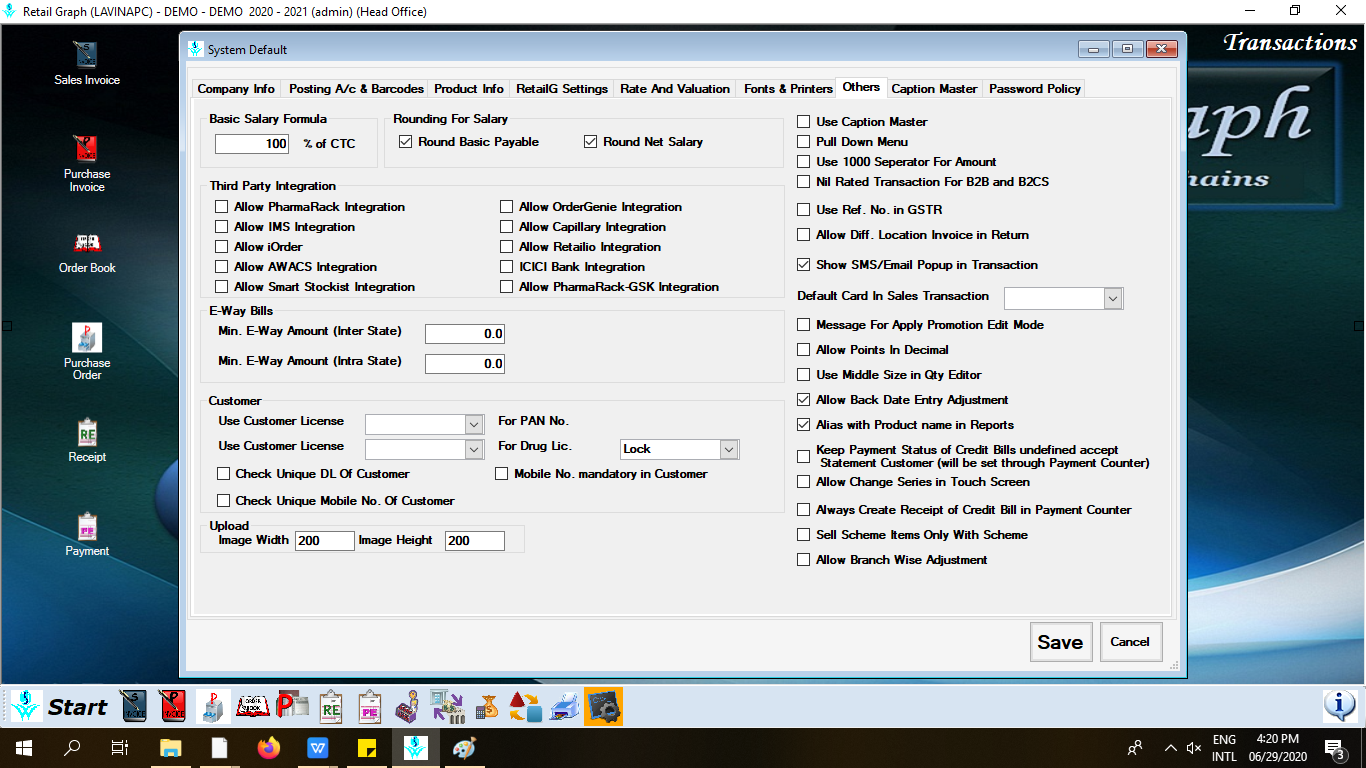Check Use Caption Master
Image resolution: width=1366 pixels, height=768 pixels.
tap(803, 122)
